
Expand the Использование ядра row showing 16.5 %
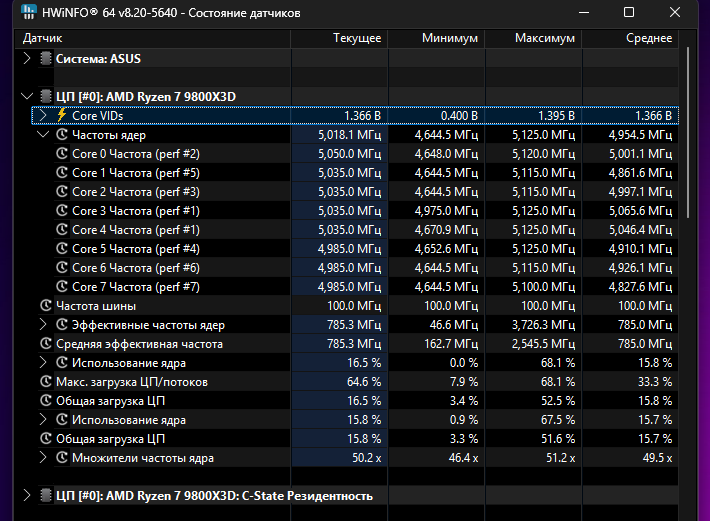coord(43,363)
